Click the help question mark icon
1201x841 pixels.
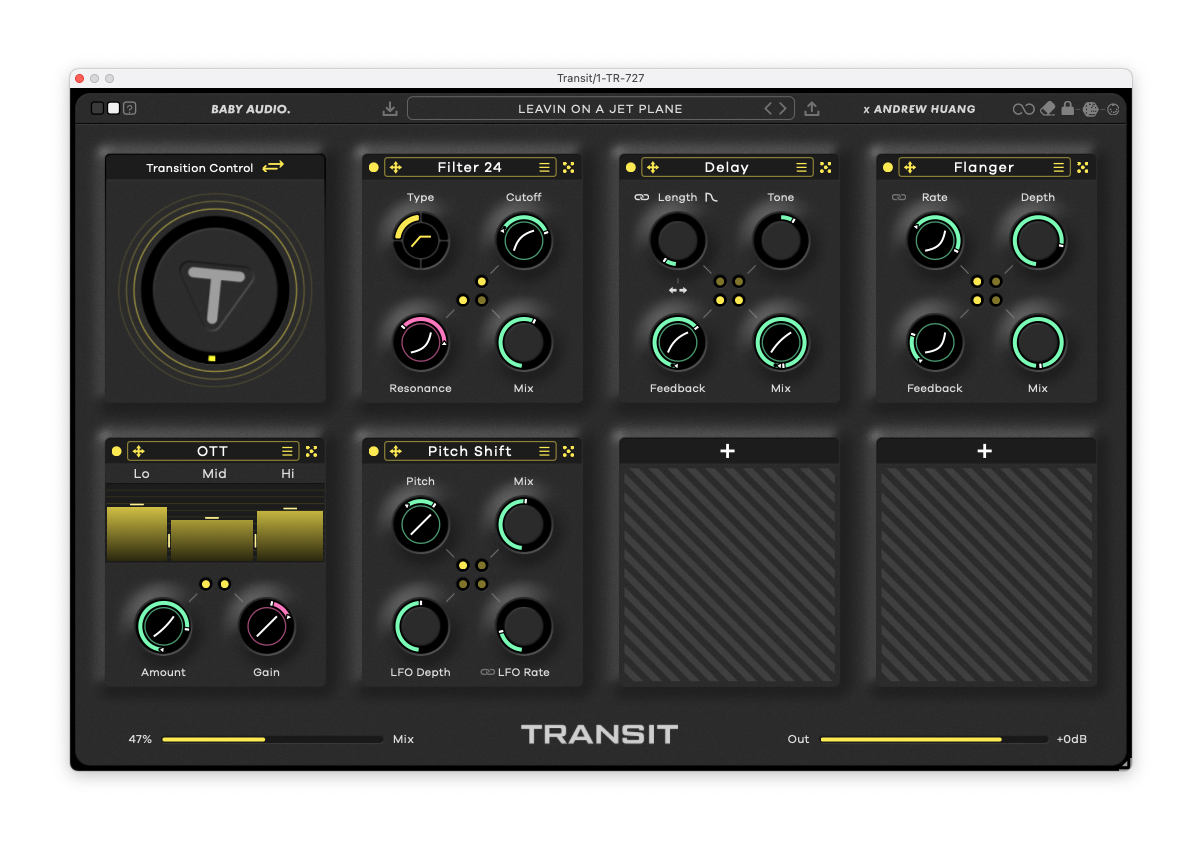pos(130,109)
